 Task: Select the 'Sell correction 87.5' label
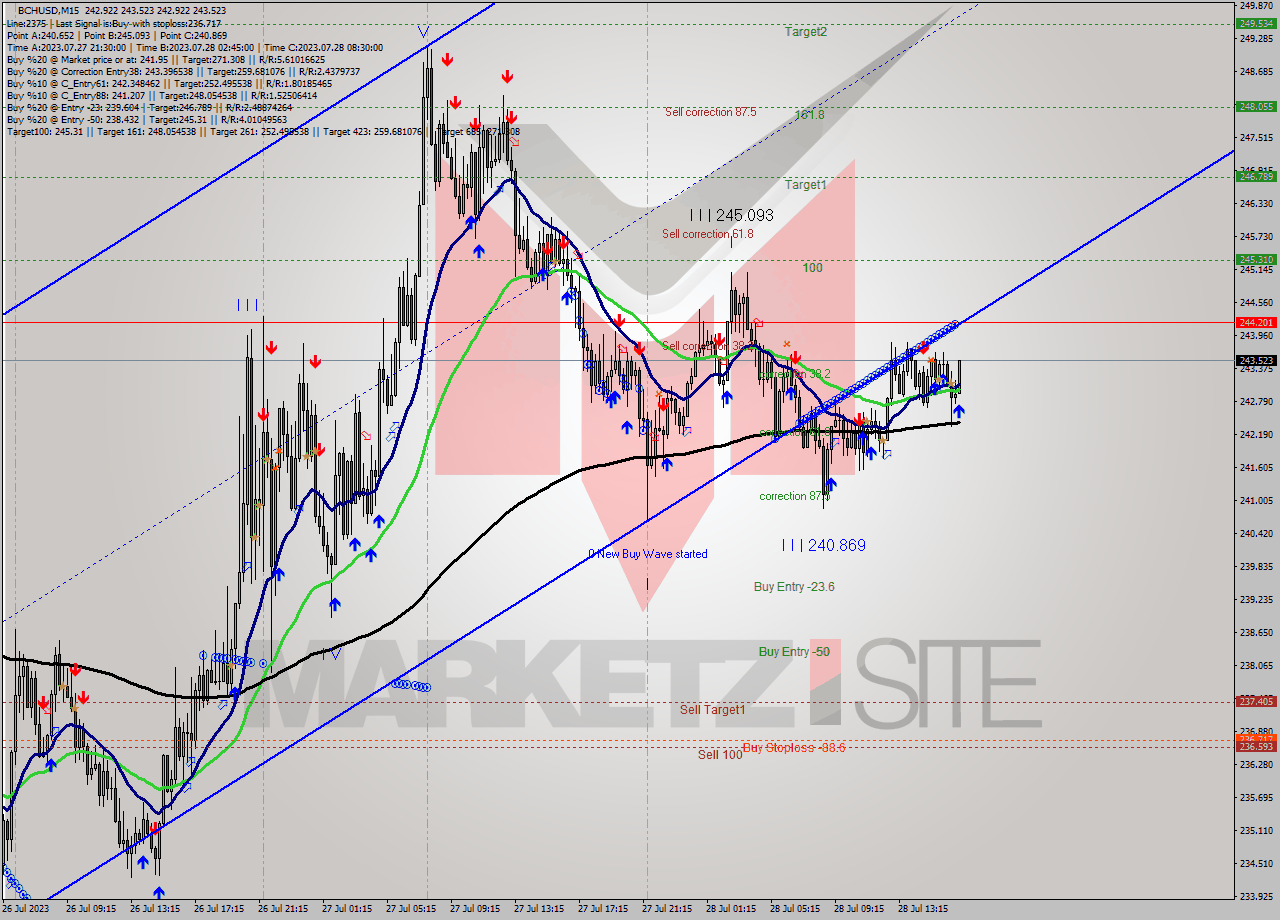point(710,112)
